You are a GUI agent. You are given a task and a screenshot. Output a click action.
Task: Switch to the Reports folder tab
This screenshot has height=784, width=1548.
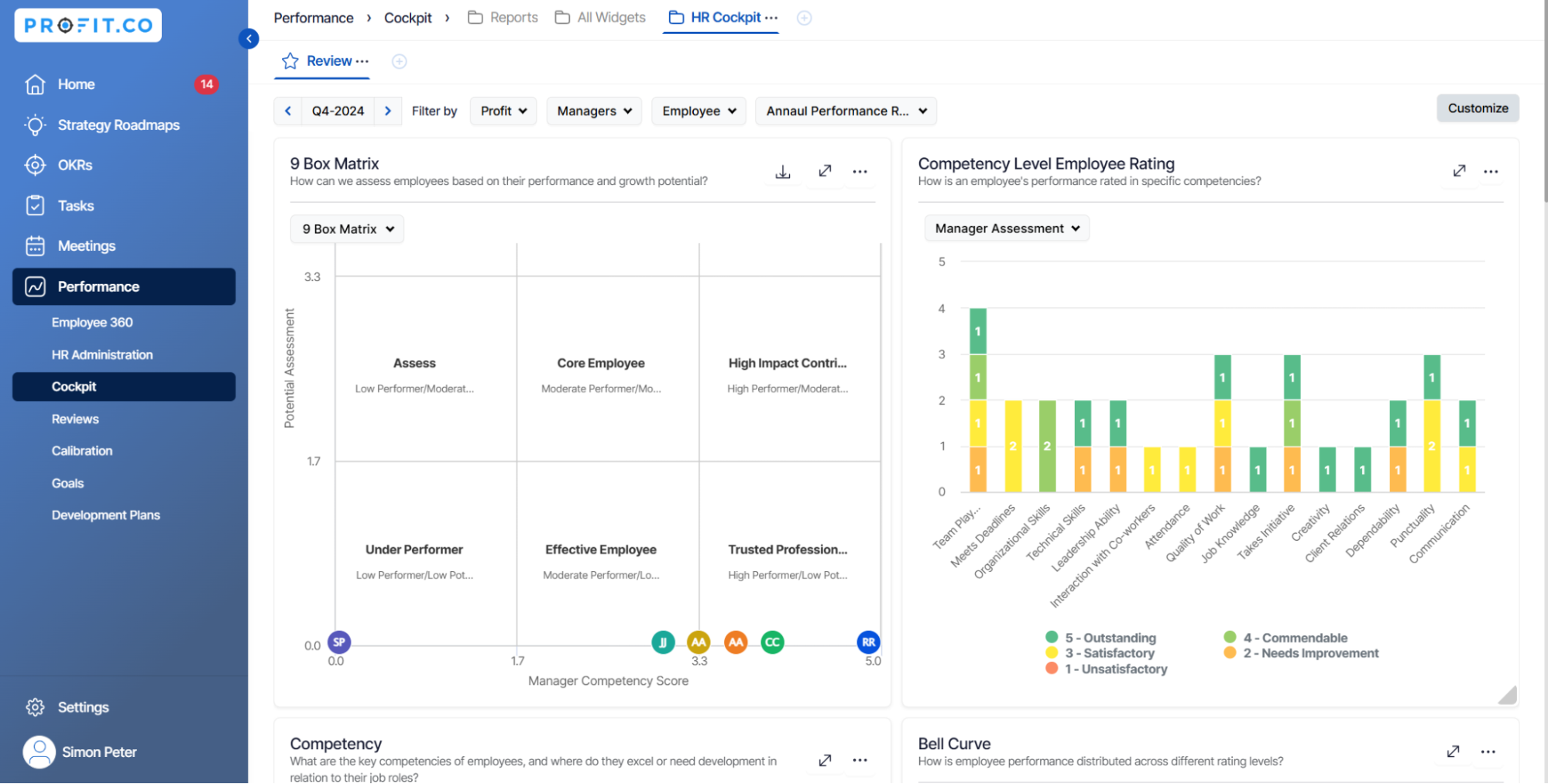pos(503,18)
